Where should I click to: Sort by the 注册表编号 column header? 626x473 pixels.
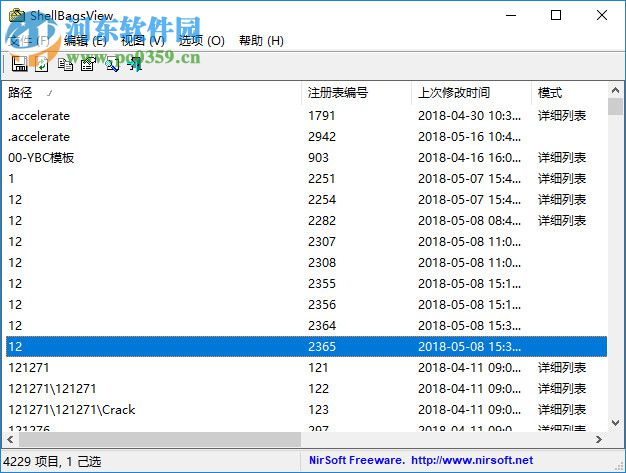(356, 93)
